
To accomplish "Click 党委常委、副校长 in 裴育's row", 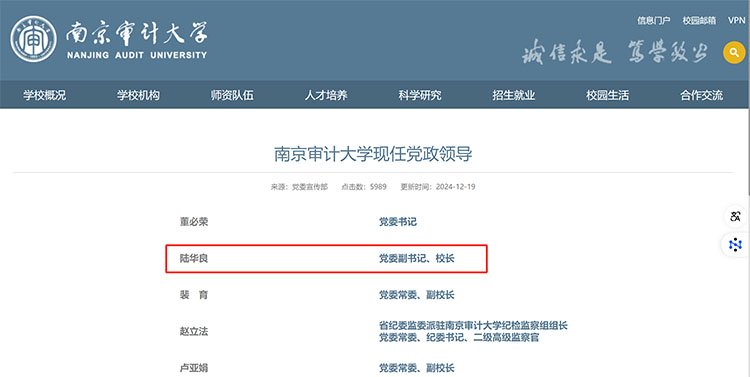I will point(417,295).
